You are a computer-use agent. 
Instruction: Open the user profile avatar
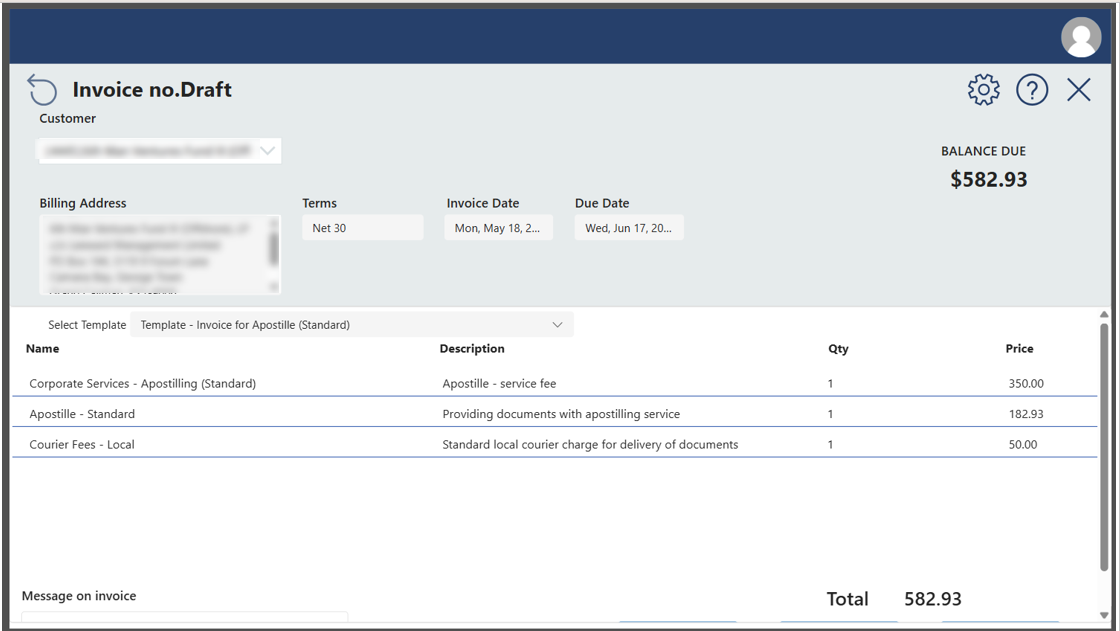point(1081,37)
